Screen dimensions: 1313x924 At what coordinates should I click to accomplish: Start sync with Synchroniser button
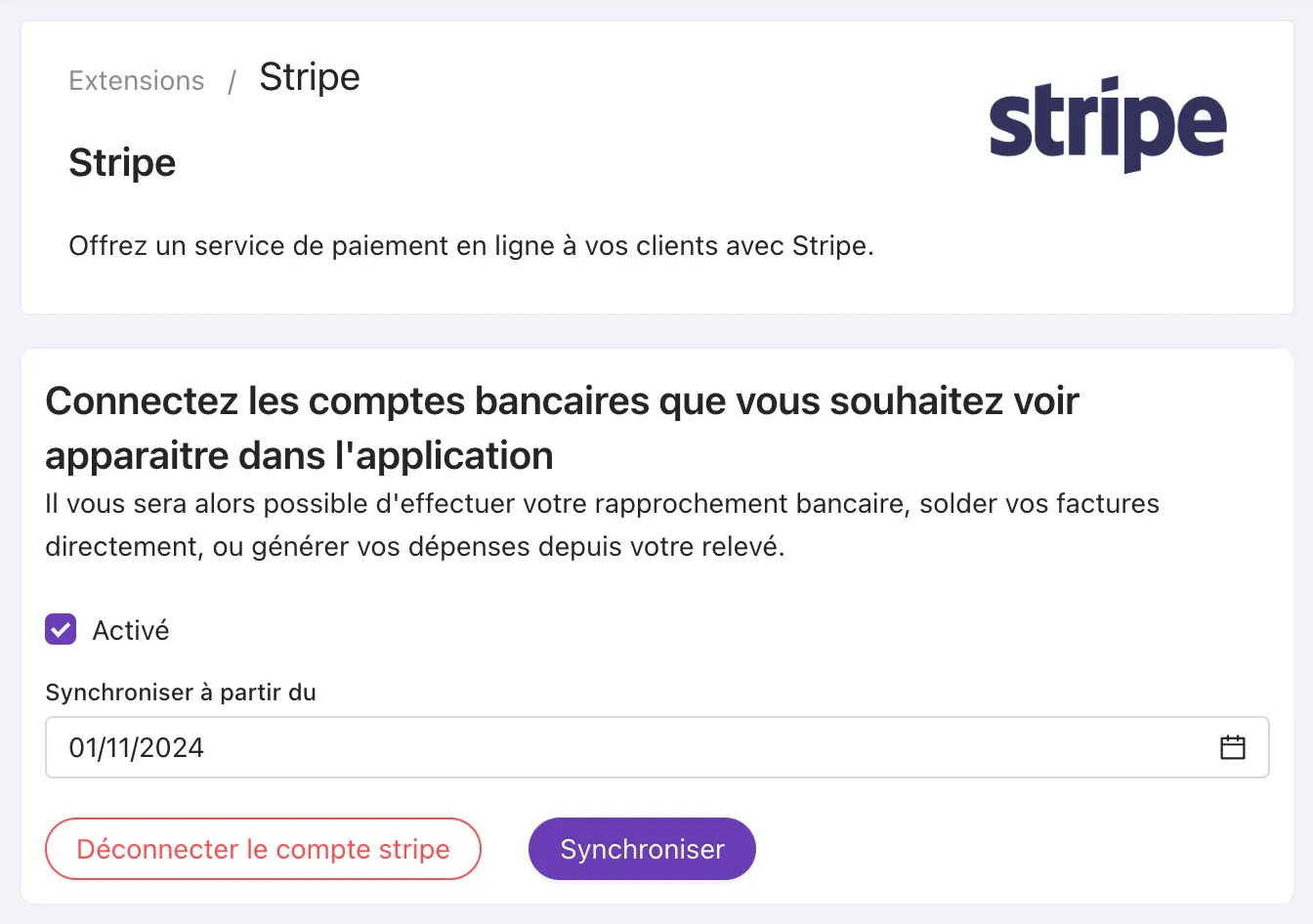click(x=642, y=849)
